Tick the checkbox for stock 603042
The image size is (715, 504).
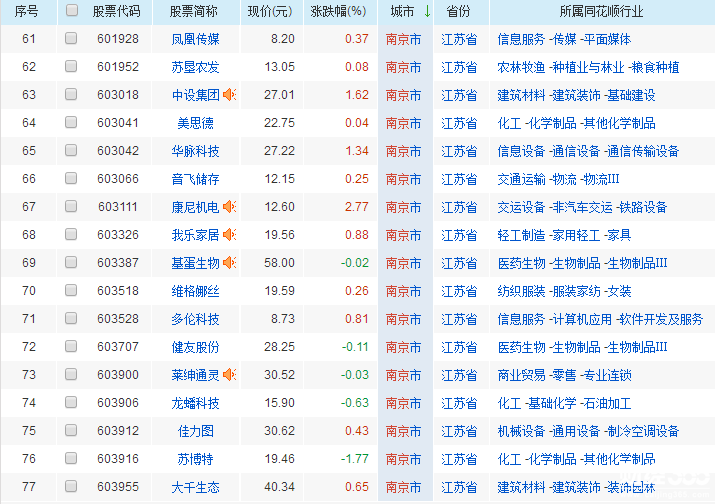(x=71, y=151)
